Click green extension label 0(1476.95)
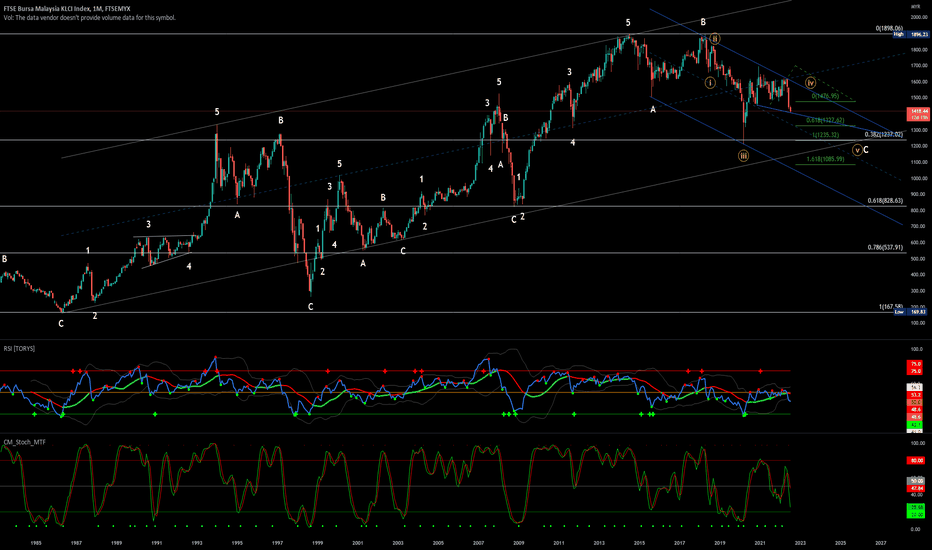The width and height of the screenshot is (932, 550). [825, 96]
